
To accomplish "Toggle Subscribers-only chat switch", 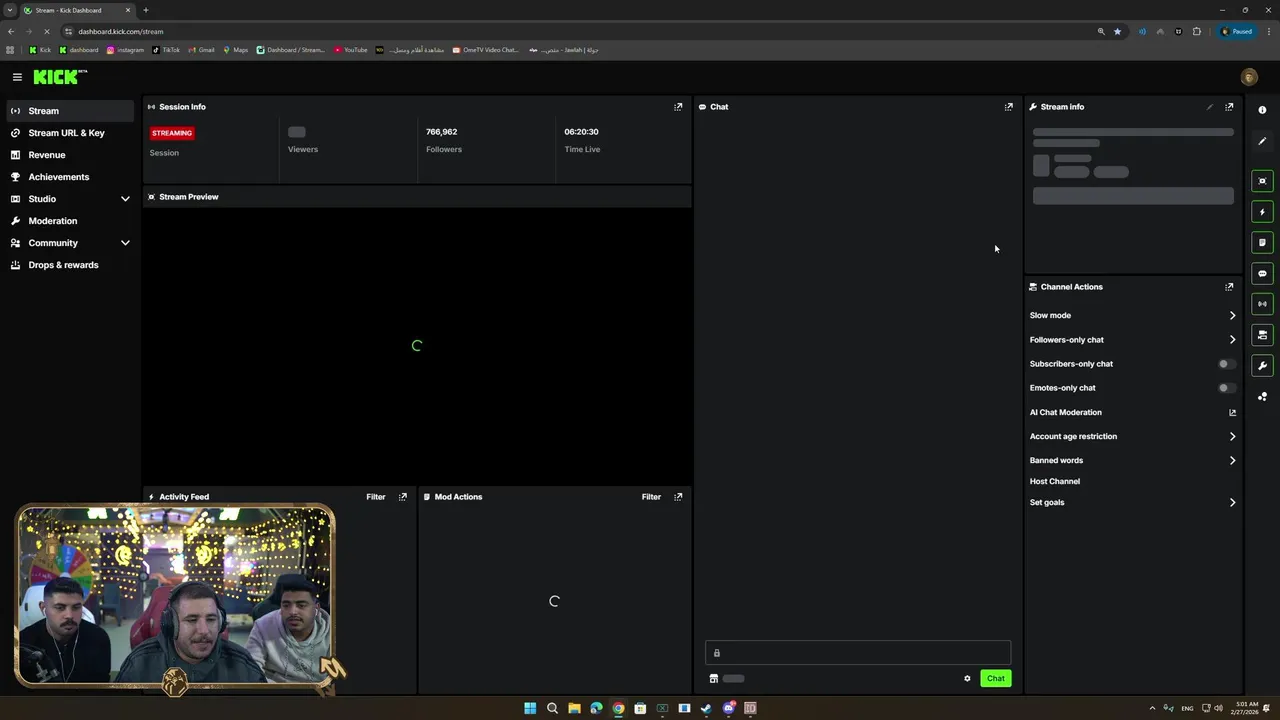I will [1226, 364].
